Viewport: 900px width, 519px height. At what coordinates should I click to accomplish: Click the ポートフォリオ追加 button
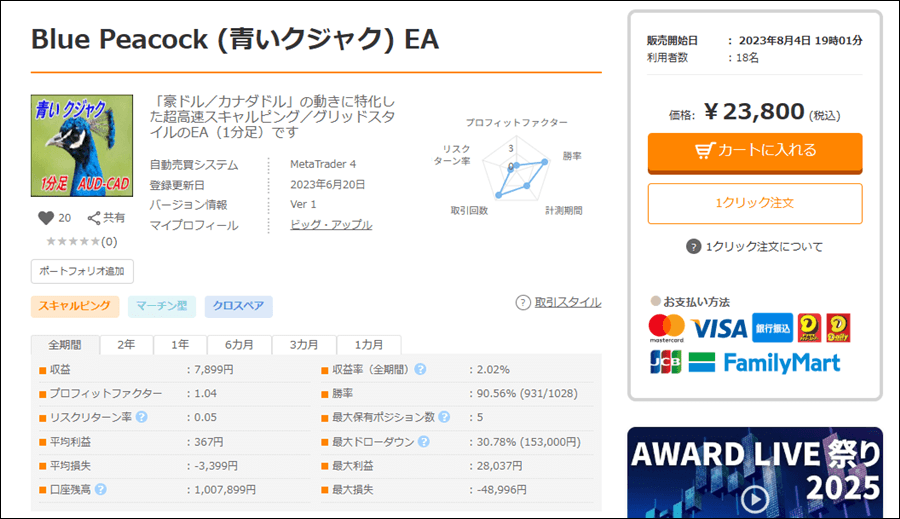tap(82, 271)
